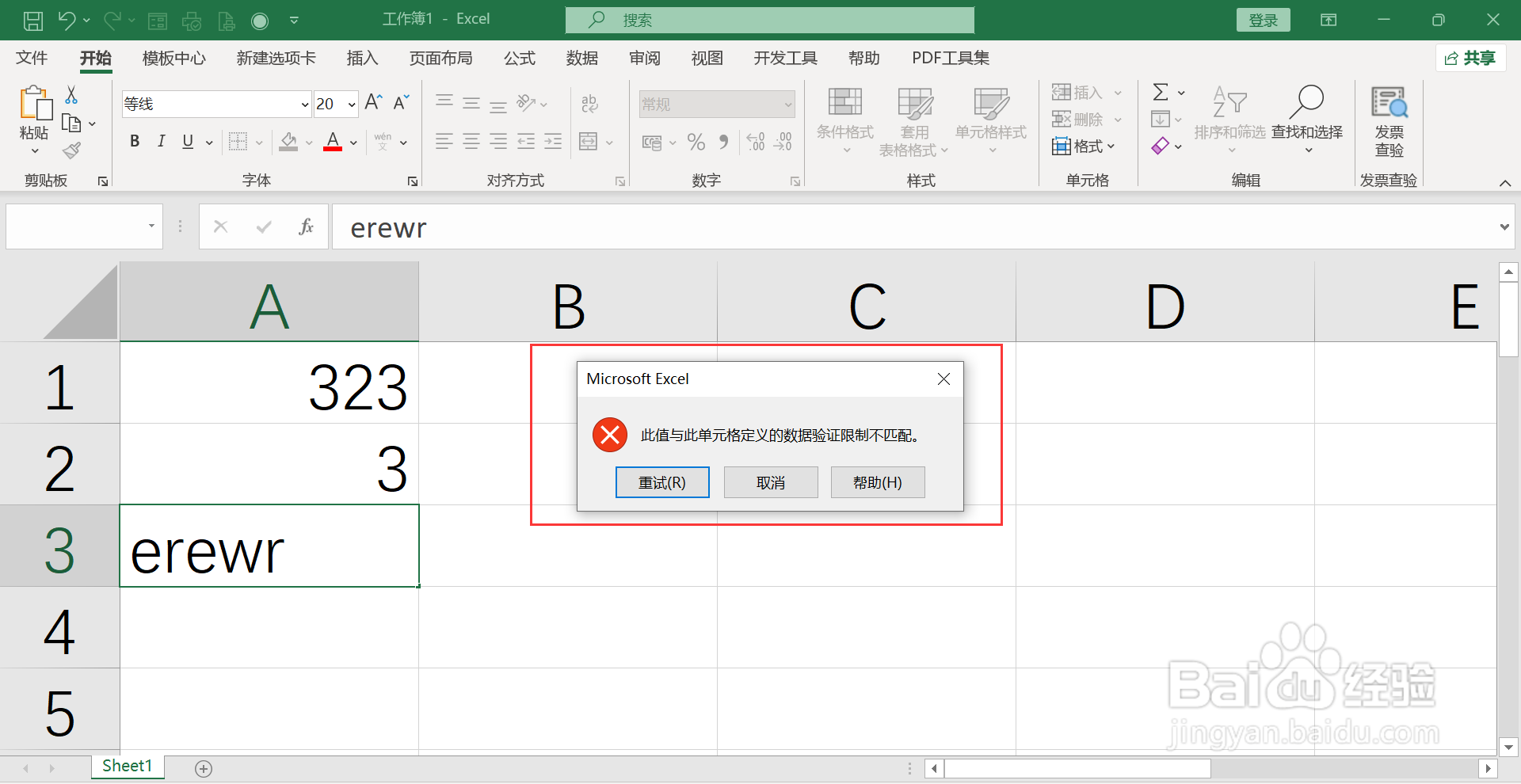Click the Undo arrow icon
The width and height of the screenshot is (1521, 784).
[x=67, y=21]
